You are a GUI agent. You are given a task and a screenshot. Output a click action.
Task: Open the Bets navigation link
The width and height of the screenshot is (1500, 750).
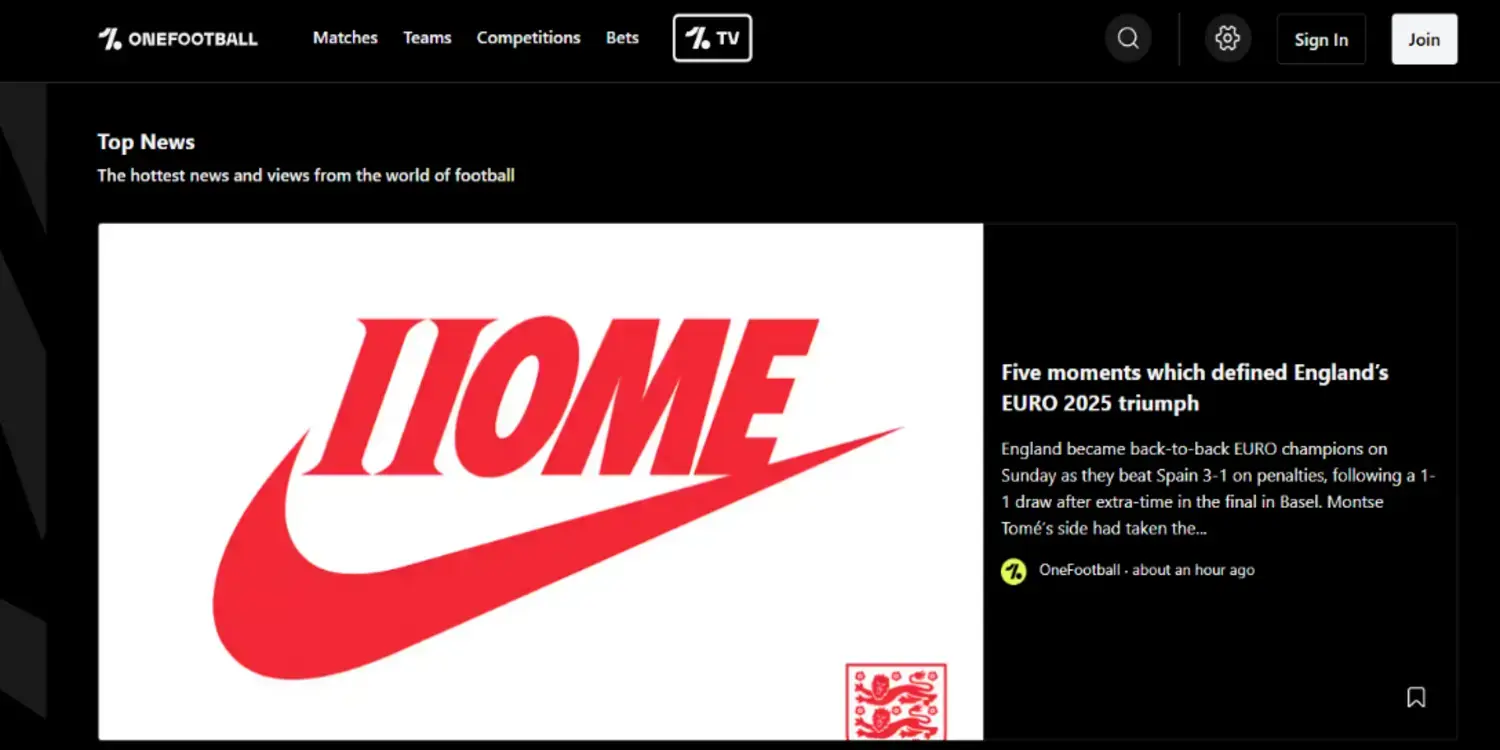[622, 38]
